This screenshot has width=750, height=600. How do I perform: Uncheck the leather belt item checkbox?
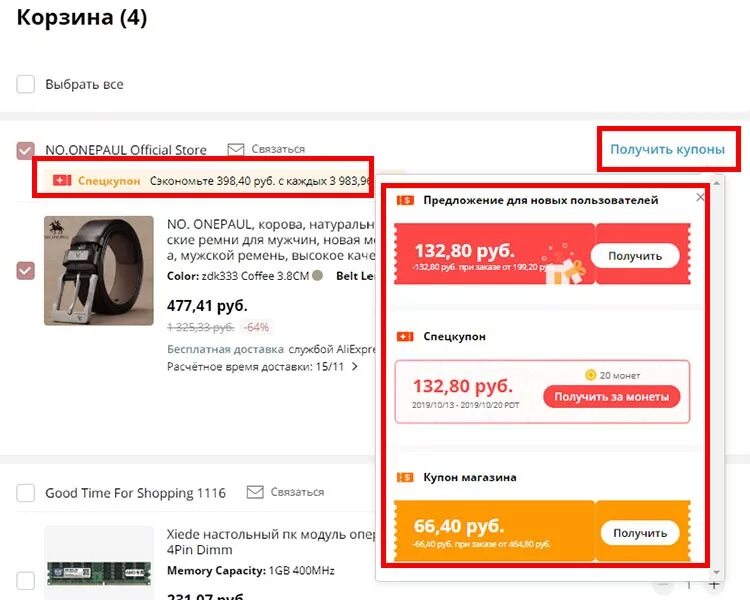[x=26, y=270]
